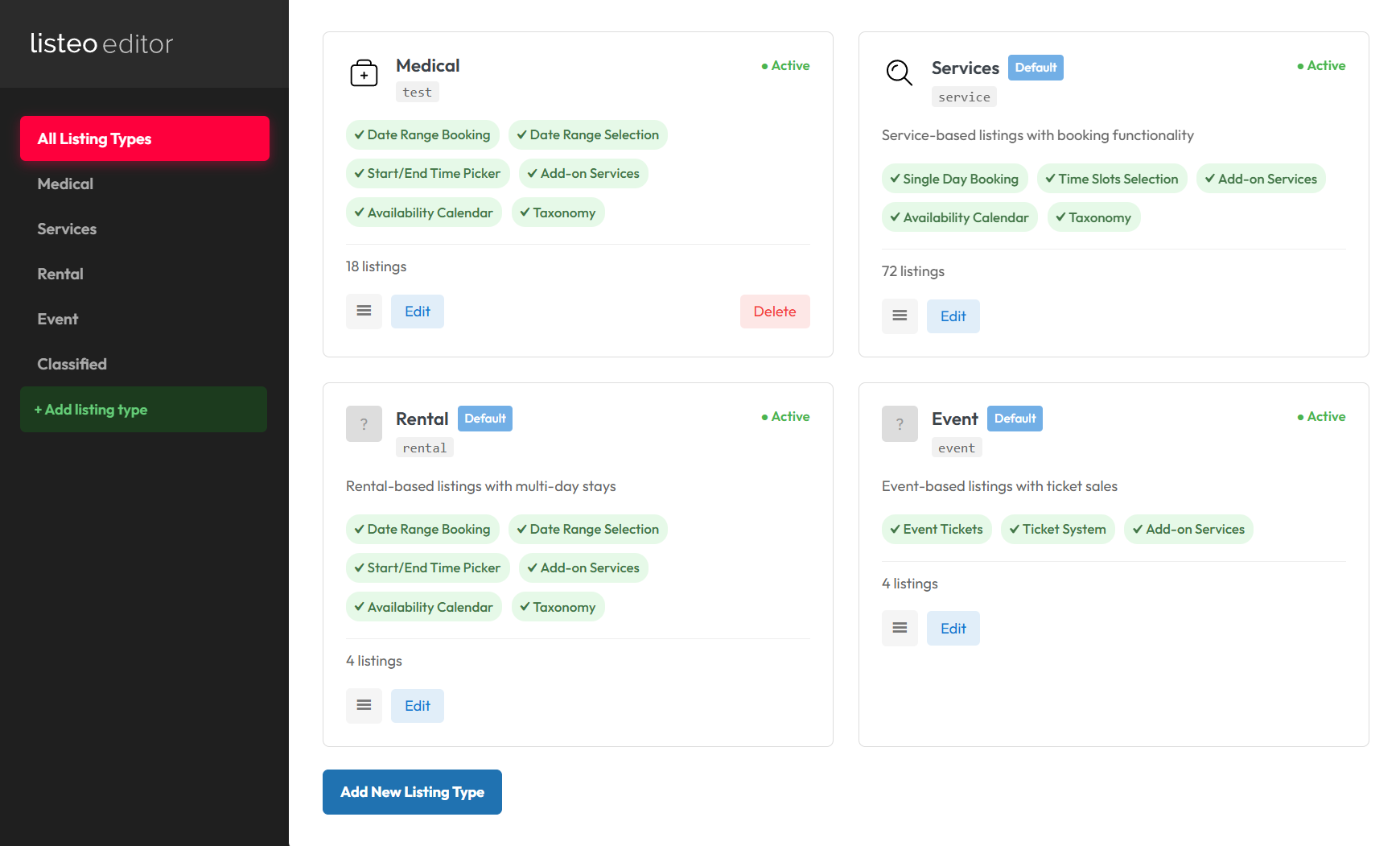Click the green Add listing type sidebar button
1400x846 pixels.
[143, 410]
